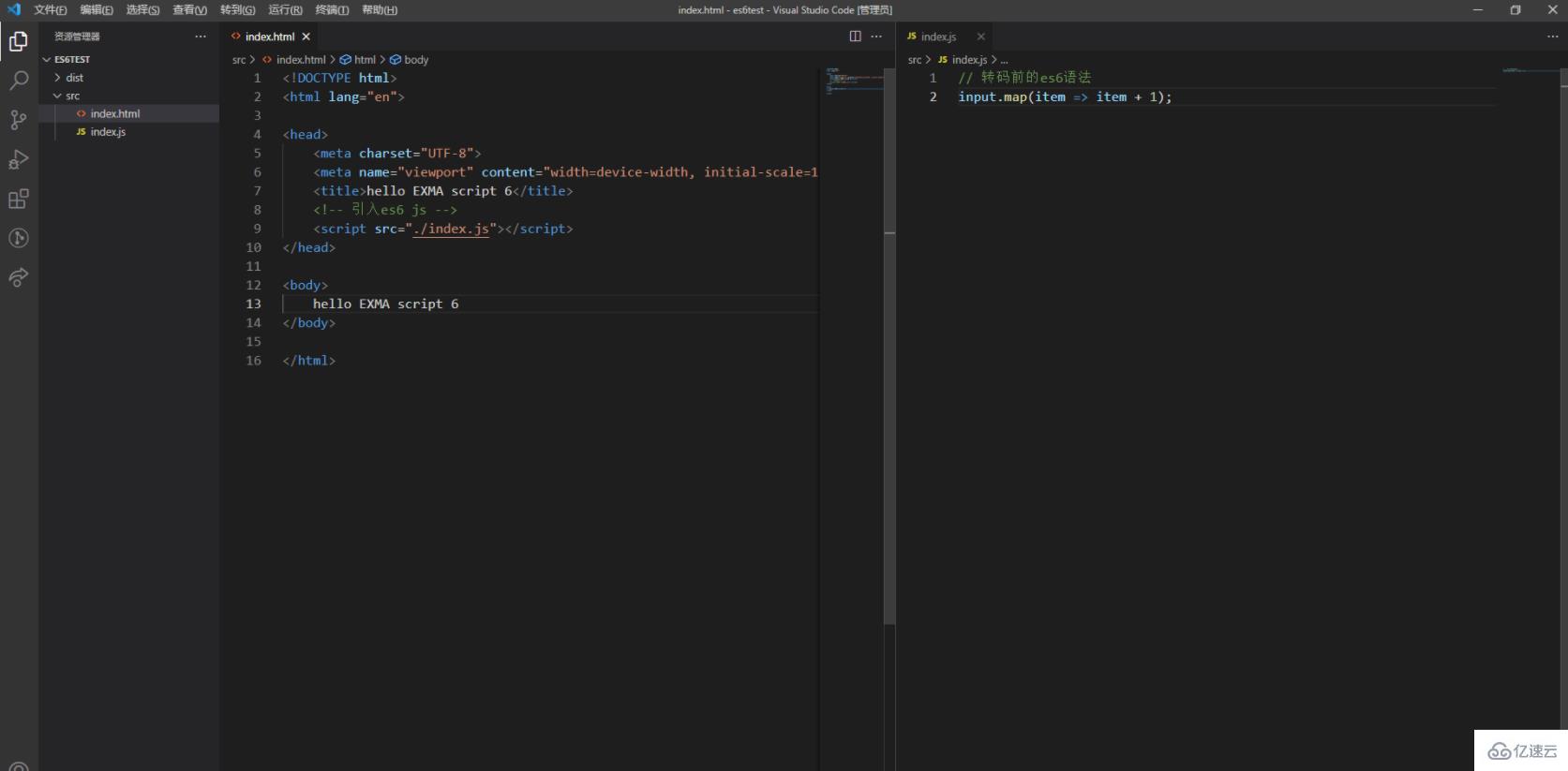Viewport: 1568px width, 771px height.
Task: Close the index.js editor tab
Action: click(x=980, y=37)
